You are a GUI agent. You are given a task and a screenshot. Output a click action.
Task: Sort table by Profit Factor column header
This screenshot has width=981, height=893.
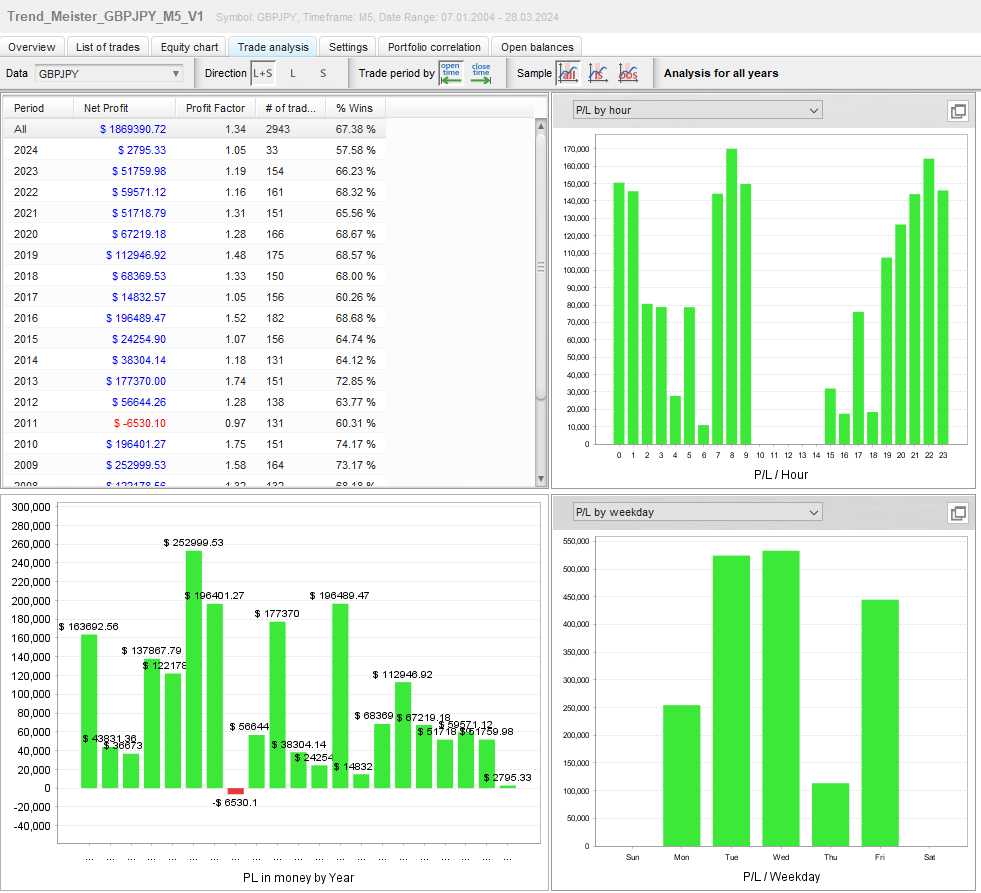coord(215,108)
